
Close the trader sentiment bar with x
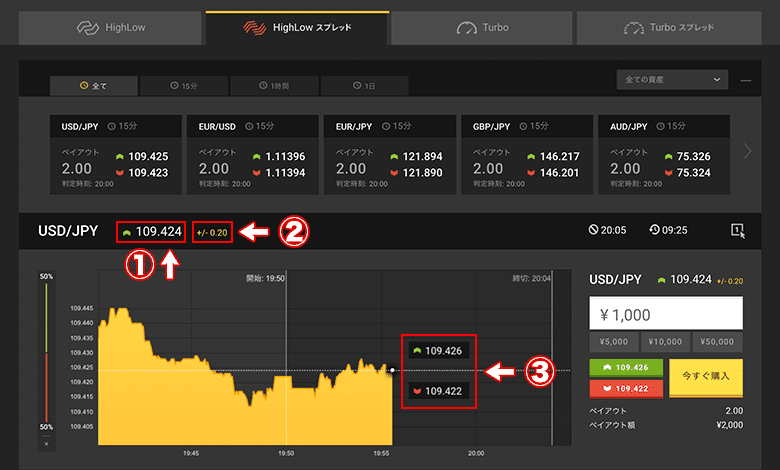tap(46, 444)
